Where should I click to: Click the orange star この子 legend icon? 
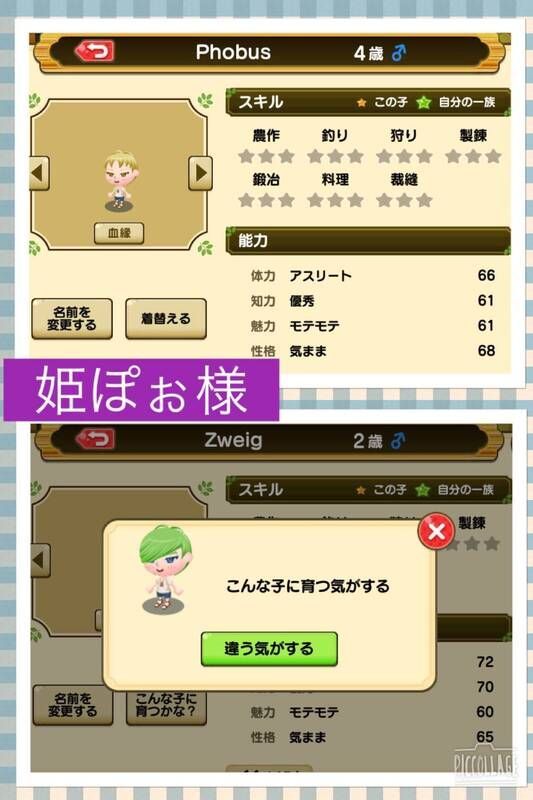tap(361, 103)
